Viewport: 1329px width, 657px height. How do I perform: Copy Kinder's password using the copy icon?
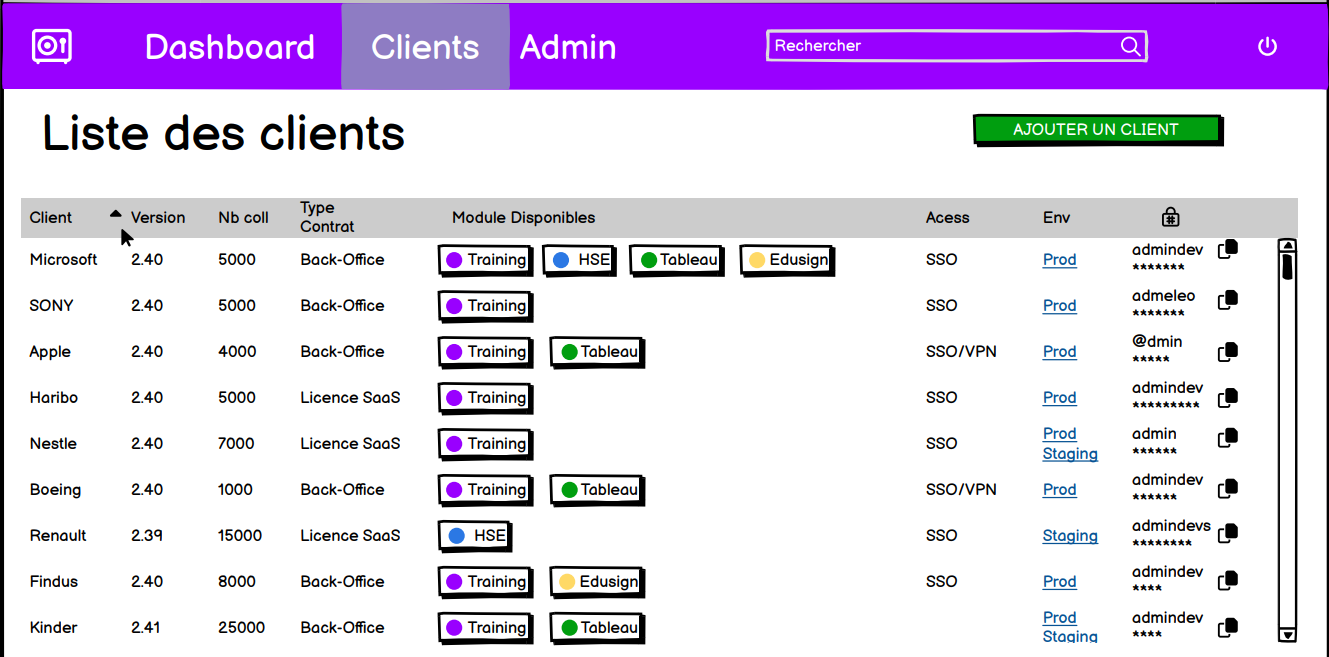[1227, 626]
